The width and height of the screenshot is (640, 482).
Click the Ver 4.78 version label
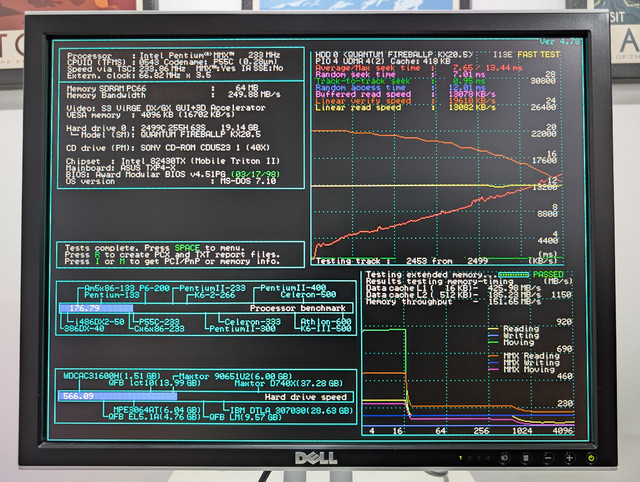tap(560, 42)
